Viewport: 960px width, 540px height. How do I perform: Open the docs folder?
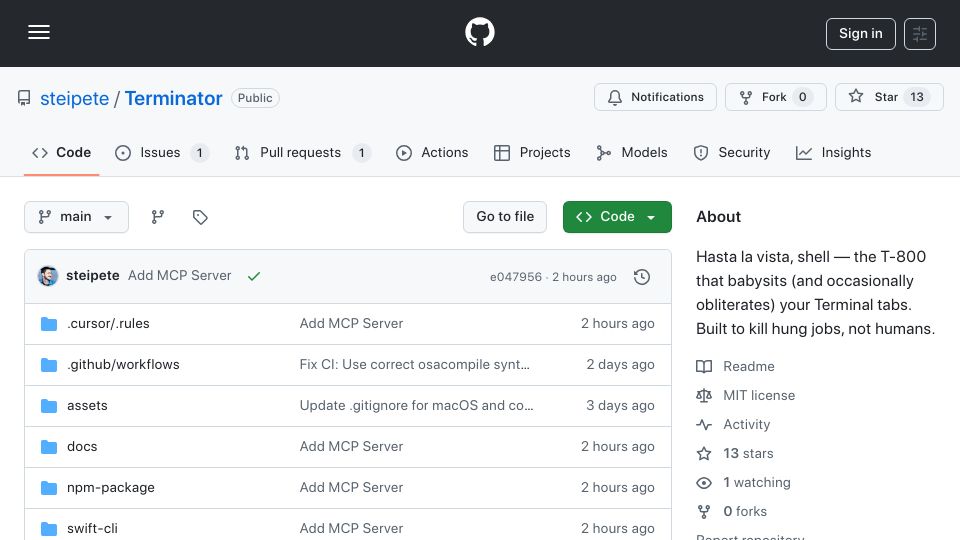(82, 446)
